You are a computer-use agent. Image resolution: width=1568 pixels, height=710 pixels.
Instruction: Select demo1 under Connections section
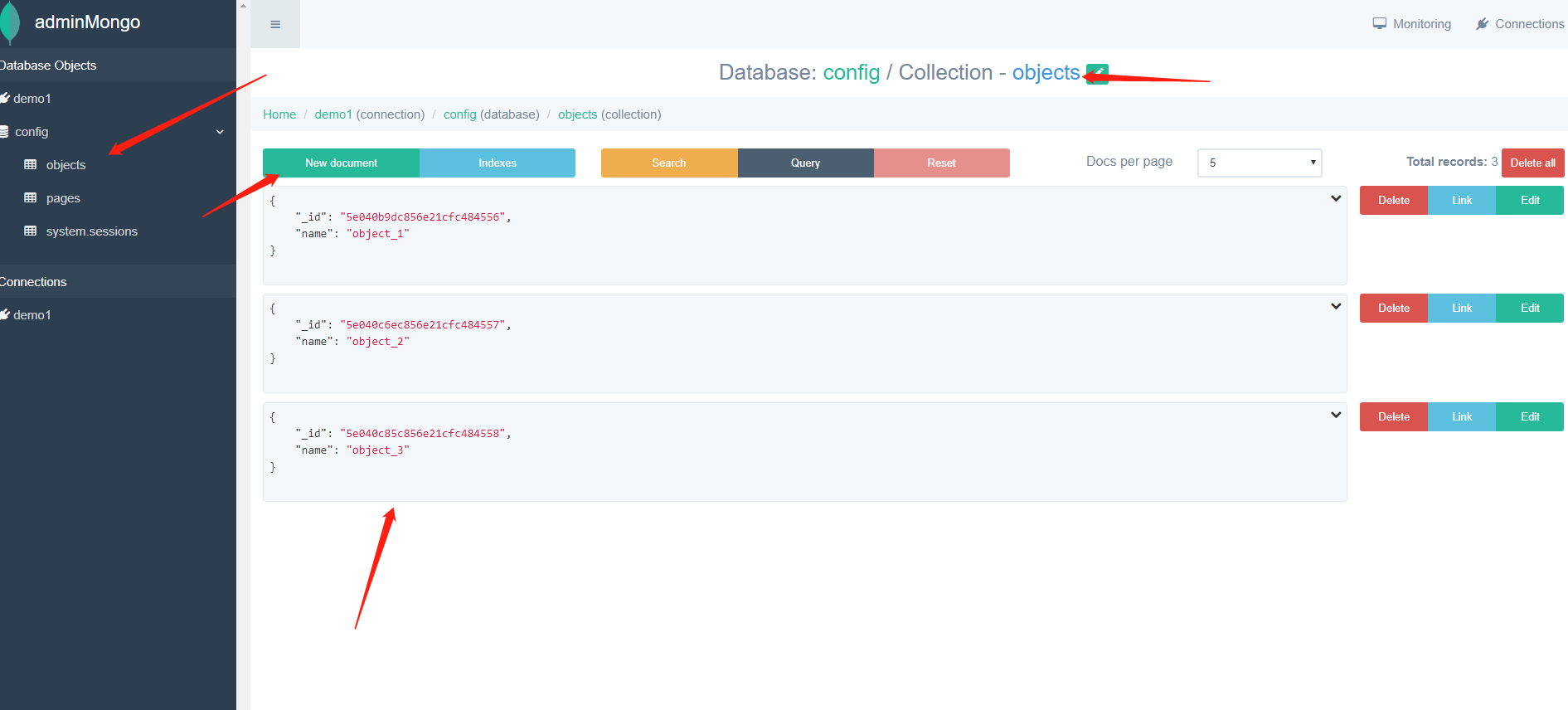point(32,315)
